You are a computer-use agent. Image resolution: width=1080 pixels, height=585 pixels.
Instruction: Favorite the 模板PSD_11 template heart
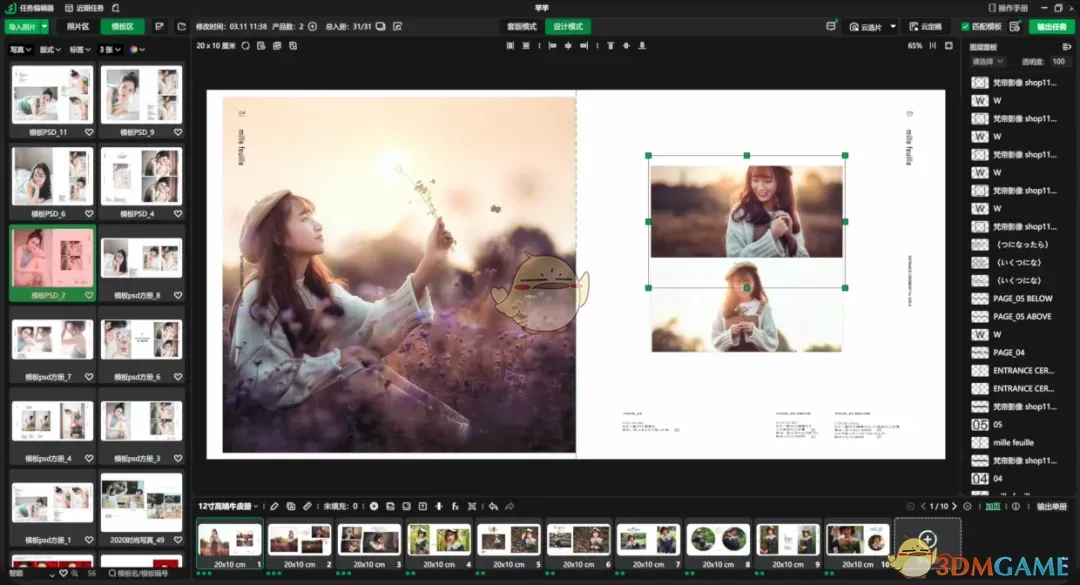coord(89,132)
